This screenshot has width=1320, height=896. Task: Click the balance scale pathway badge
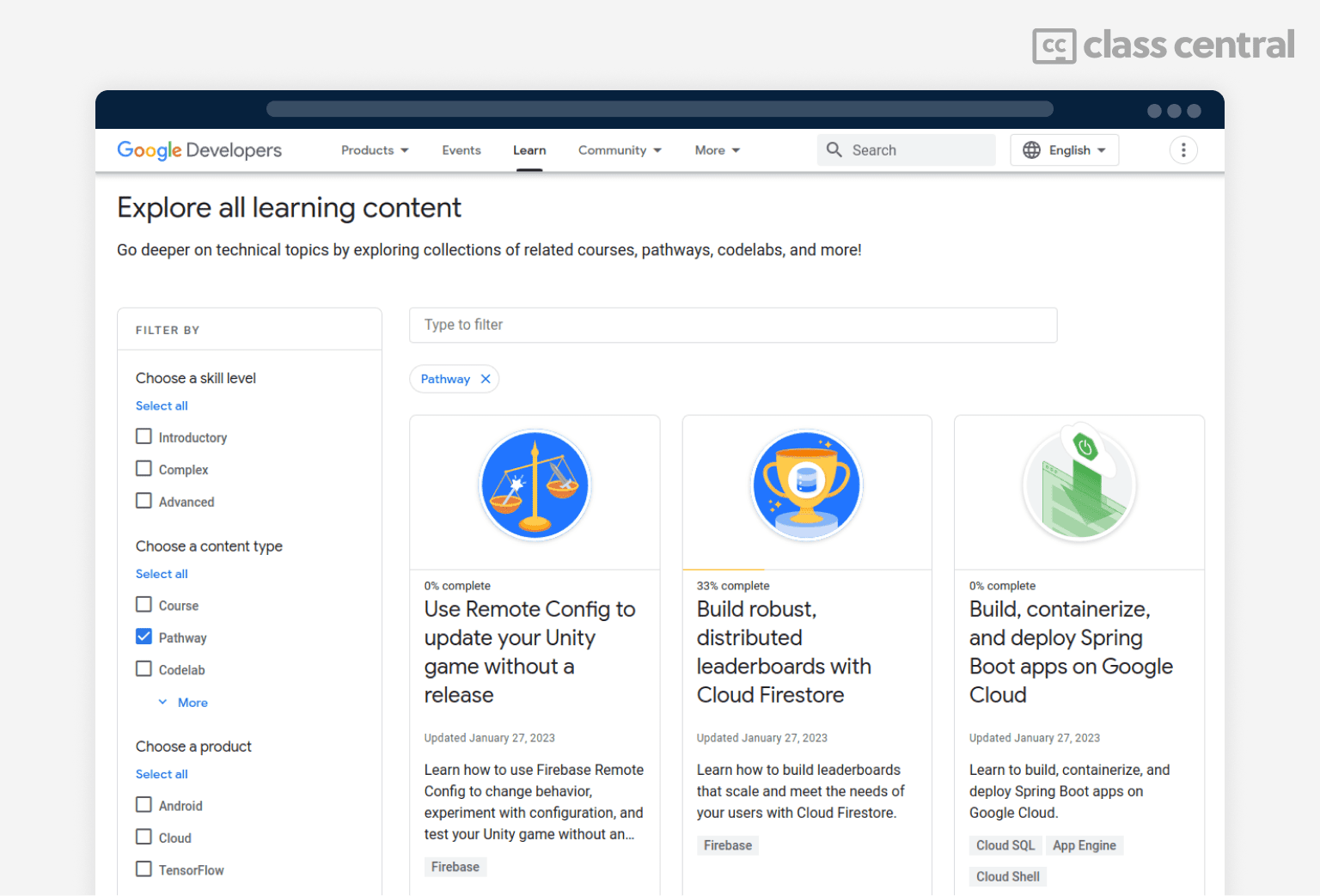[x=535, y=485]
